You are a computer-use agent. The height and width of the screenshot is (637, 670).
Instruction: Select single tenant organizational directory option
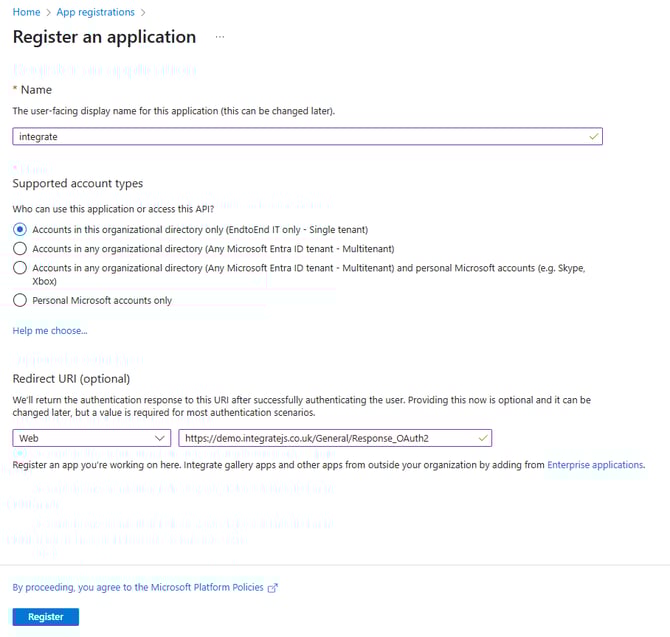[20, 229]
